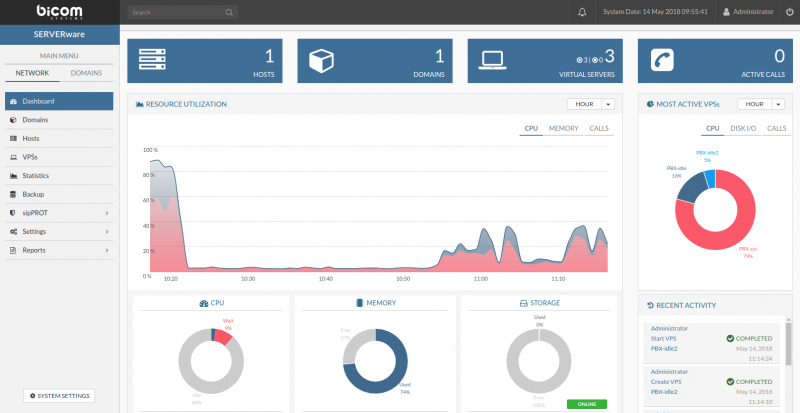Select Most Active VPSs CALLS tab
800x413 pixels.
coord(777,129)
